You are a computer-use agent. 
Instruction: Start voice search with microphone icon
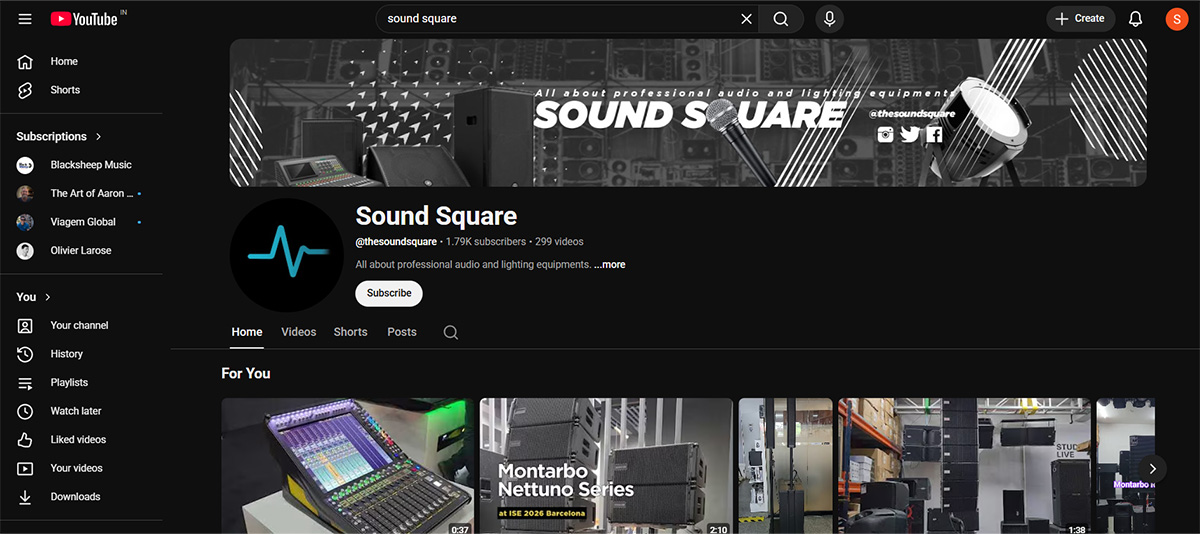[829, 19]
